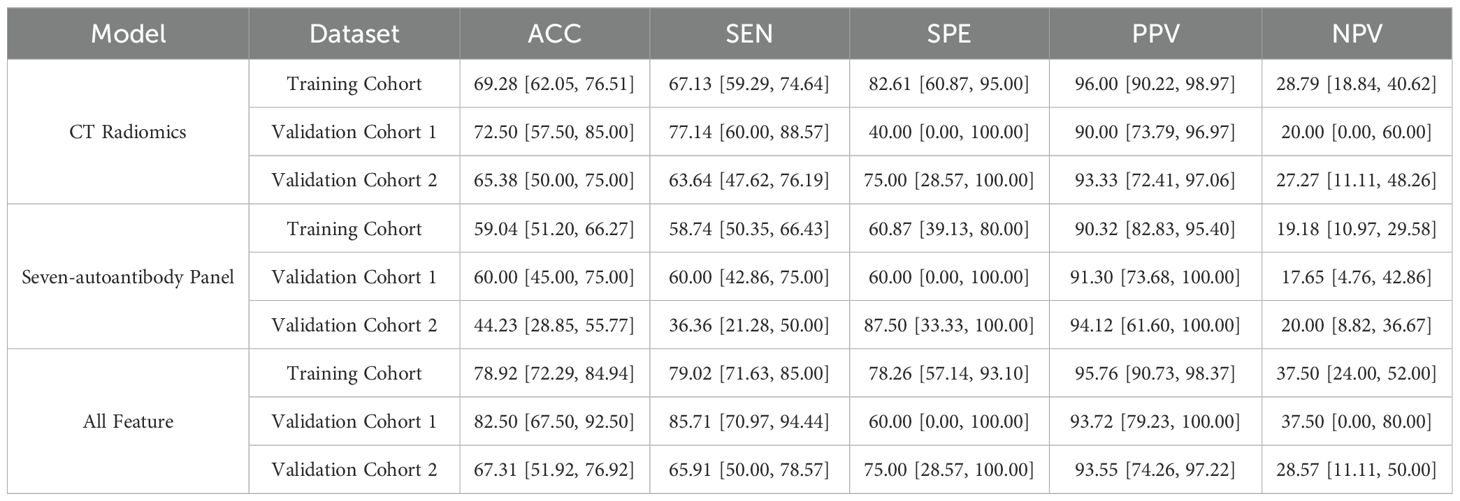Select the PPV cell showing 96.00
The width and height of the screenshot is (1460, 501).
tap(1155, 84)
